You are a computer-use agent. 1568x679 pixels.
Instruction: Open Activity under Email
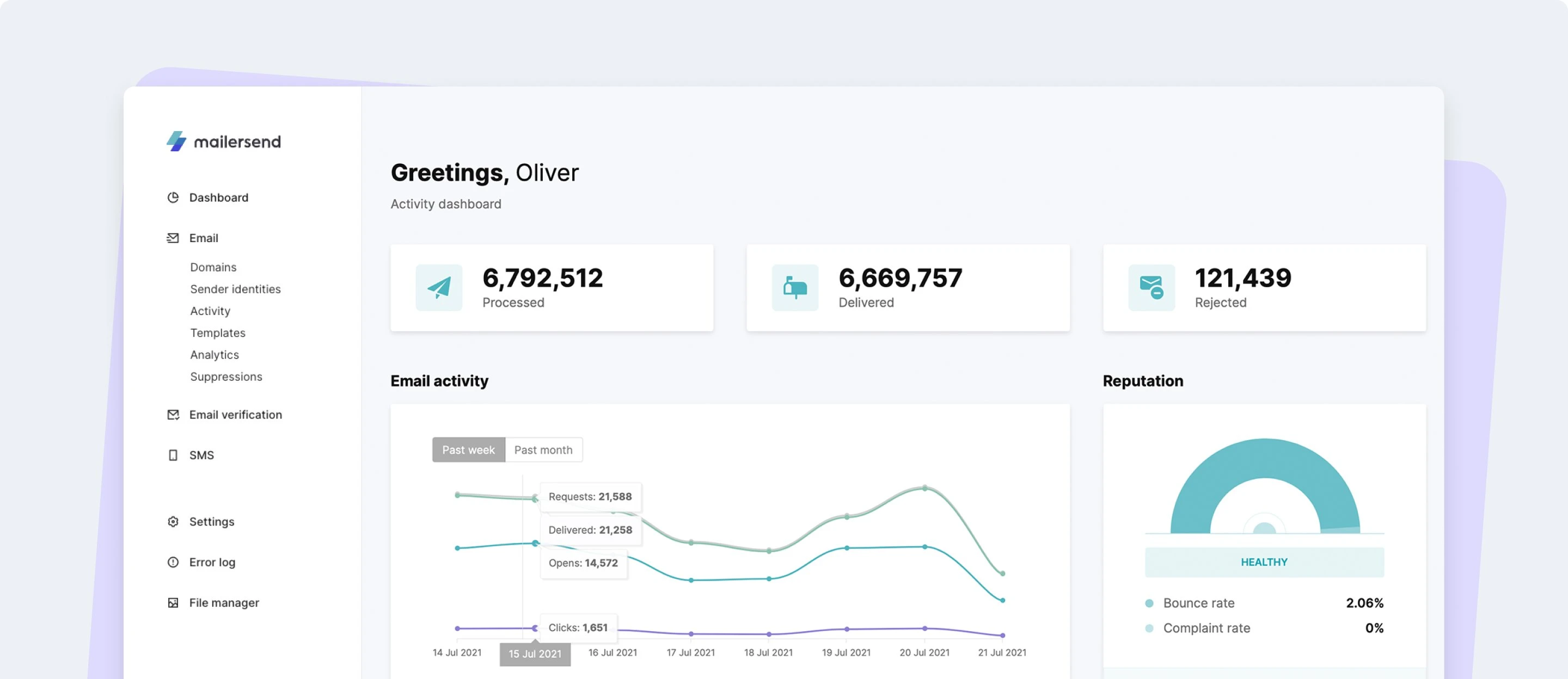[210, 311]
